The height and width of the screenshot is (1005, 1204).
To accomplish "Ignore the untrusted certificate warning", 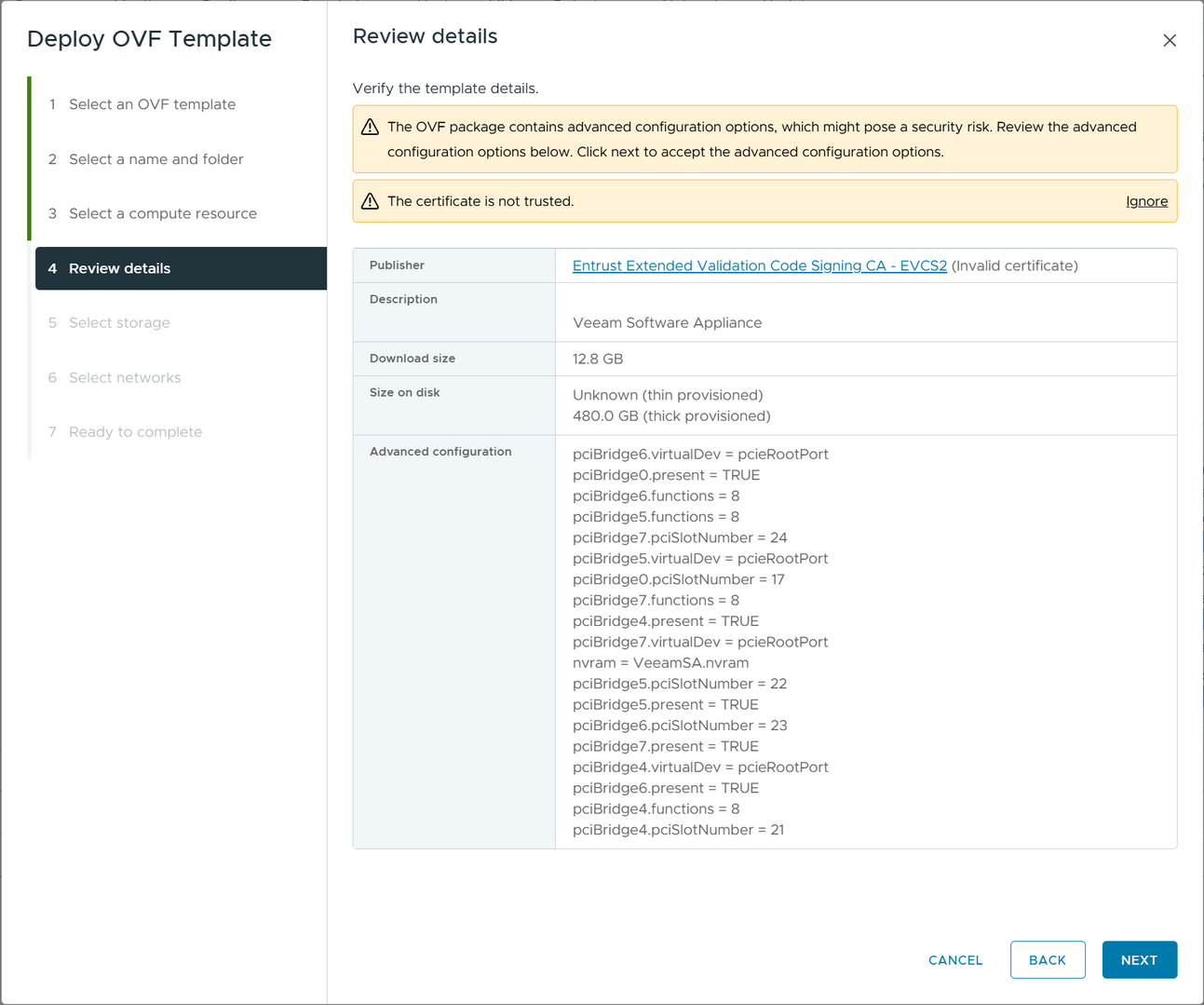I will click(1146, 201).
